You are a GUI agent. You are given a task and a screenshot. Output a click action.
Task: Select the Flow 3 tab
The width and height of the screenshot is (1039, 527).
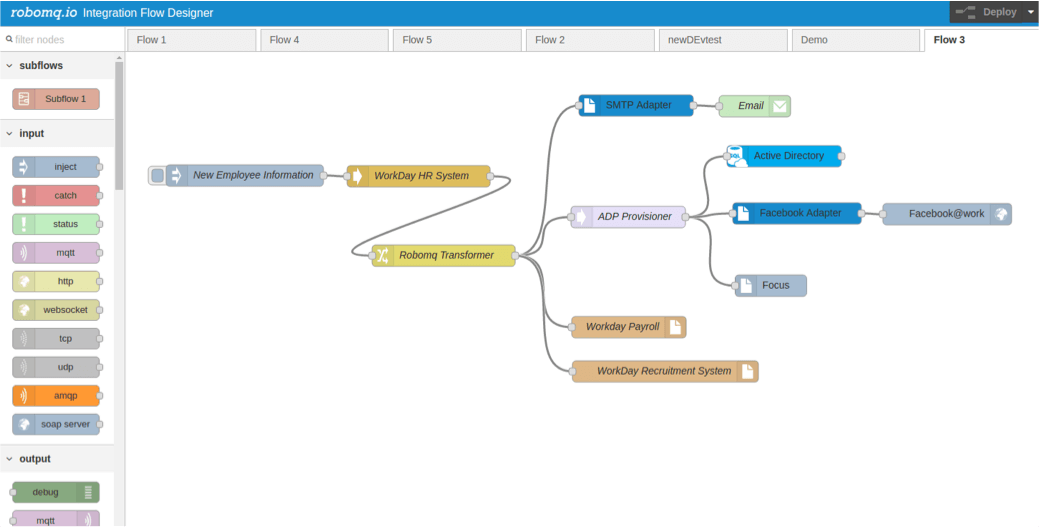(x=981, y=40)
